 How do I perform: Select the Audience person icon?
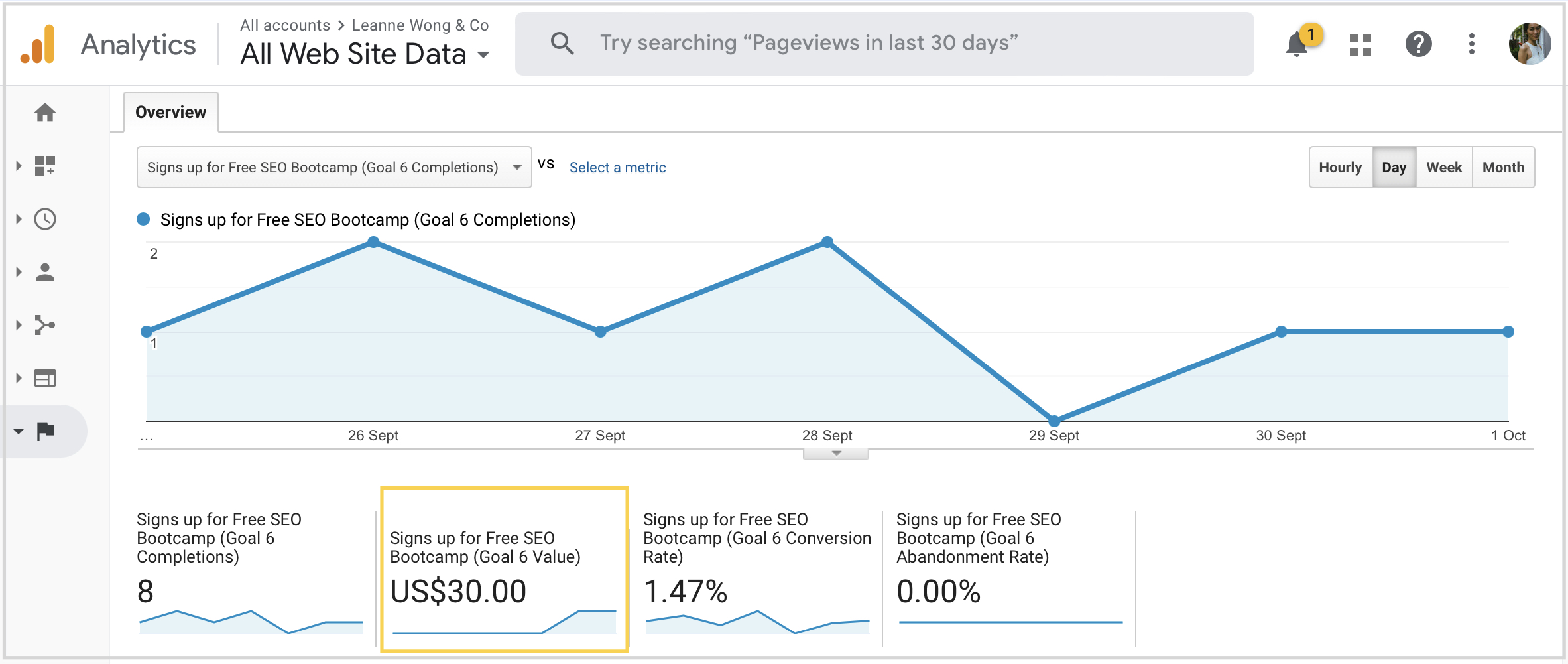point(44,272)
